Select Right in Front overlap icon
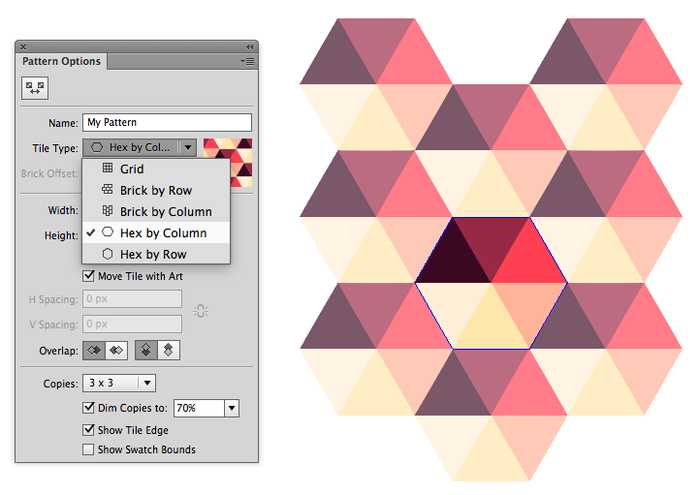The height and width of the screenshot is (495, 700). coord(116,351)
